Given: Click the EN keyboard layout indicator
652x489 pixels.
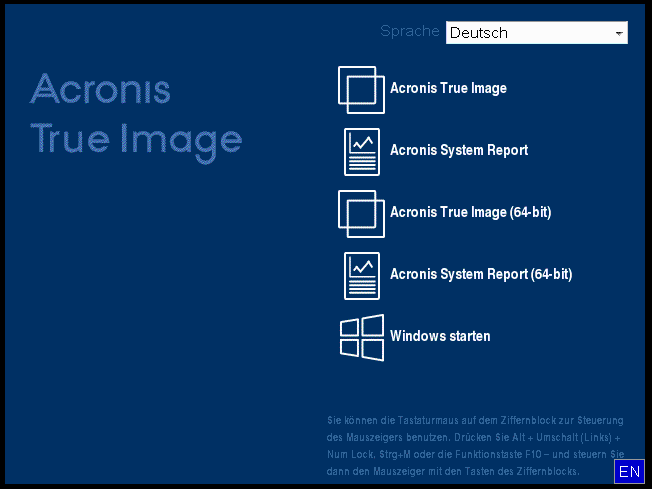Looking at the screenshot, I should [629, 471].
